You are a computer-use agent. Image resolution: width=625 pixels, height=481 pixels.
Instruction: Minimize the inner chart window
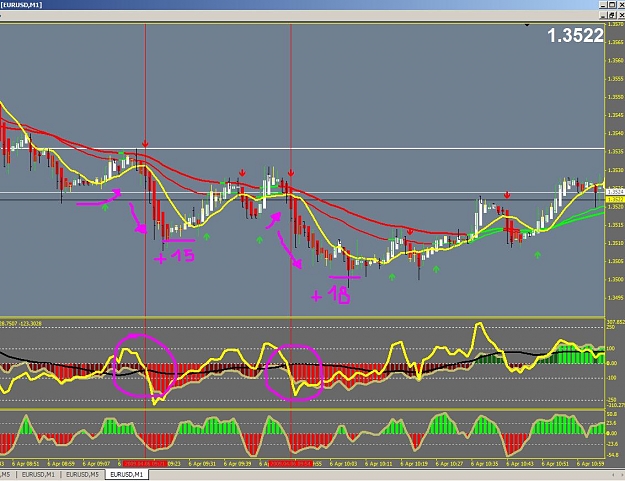605,15
